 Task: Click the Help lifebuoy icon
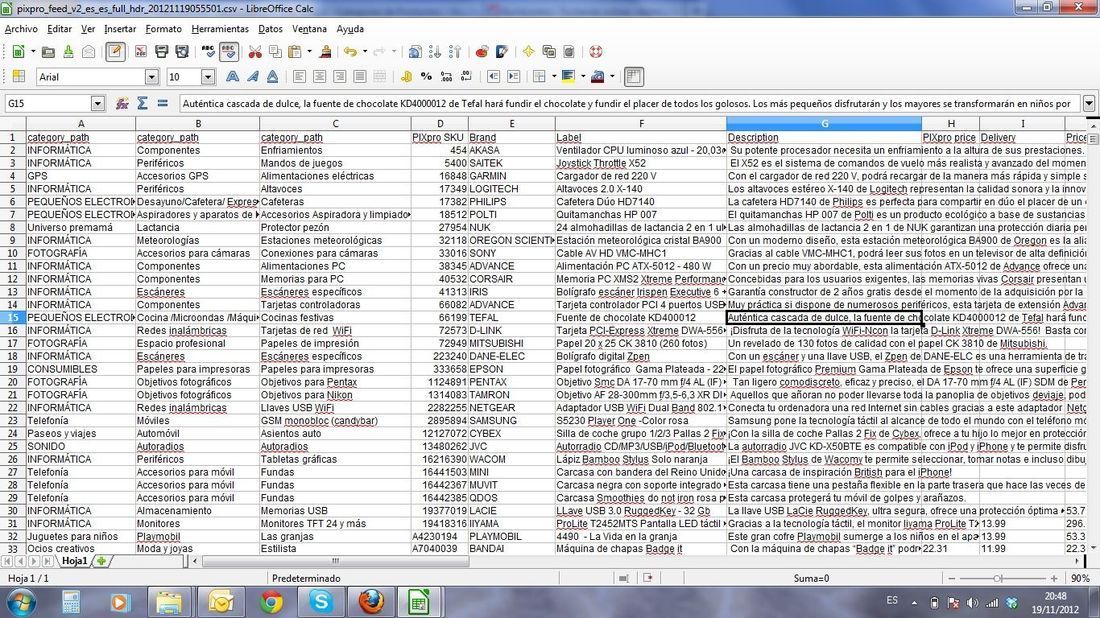tap(596, 51)
